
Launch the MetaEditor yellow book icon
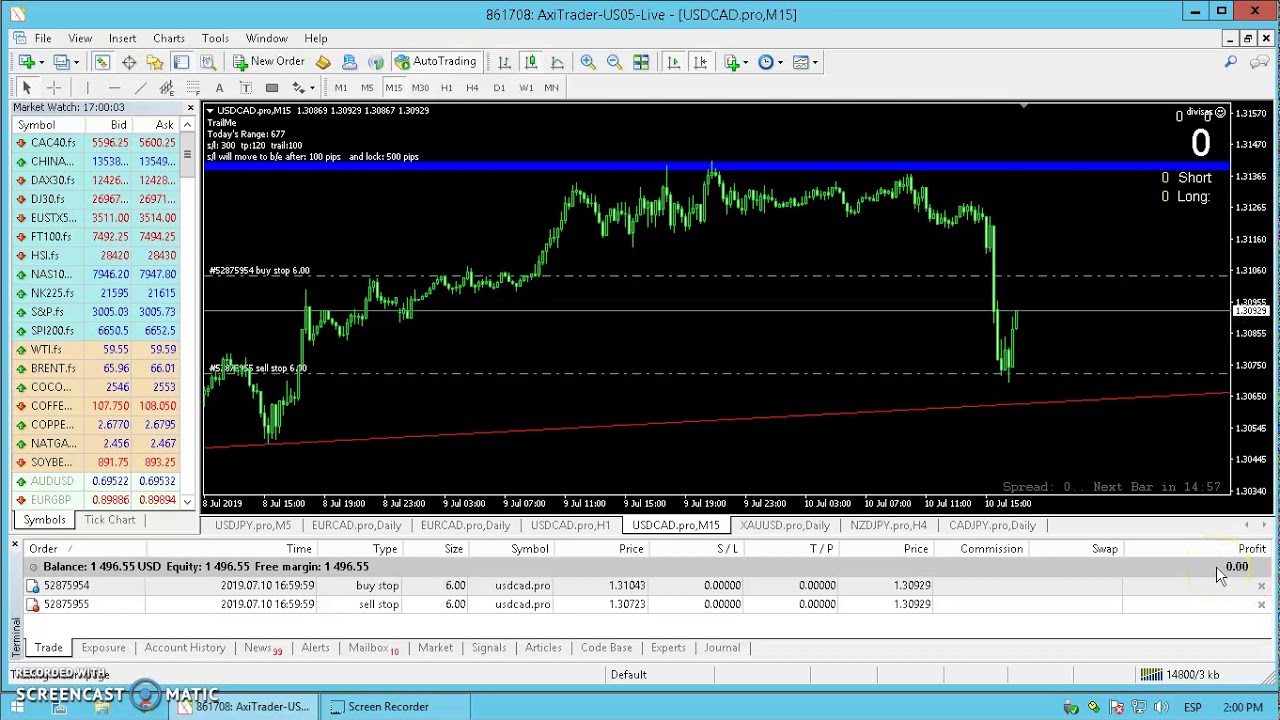pos(323,62)
